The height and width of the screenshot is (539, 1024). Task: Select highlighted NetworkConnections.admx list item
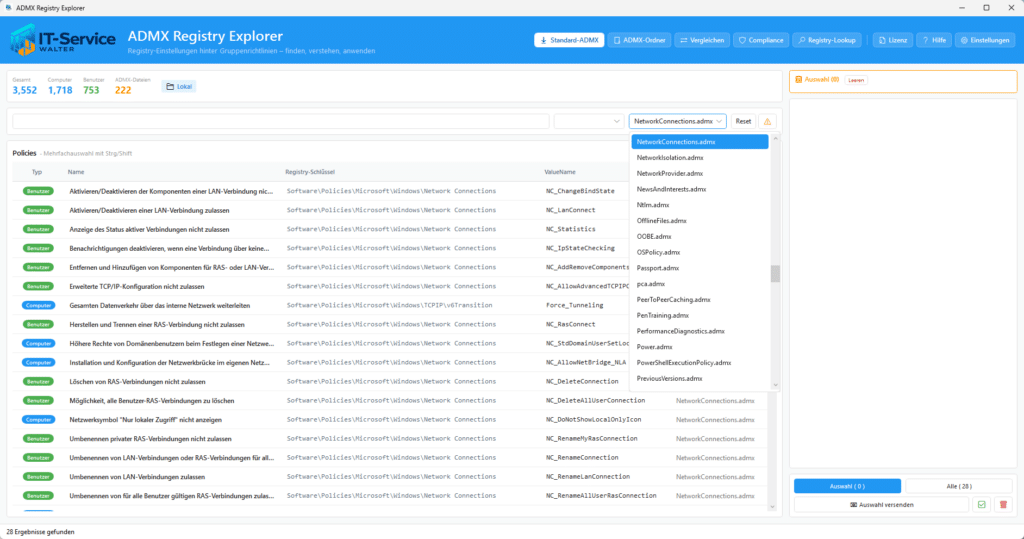click(699, 142)
